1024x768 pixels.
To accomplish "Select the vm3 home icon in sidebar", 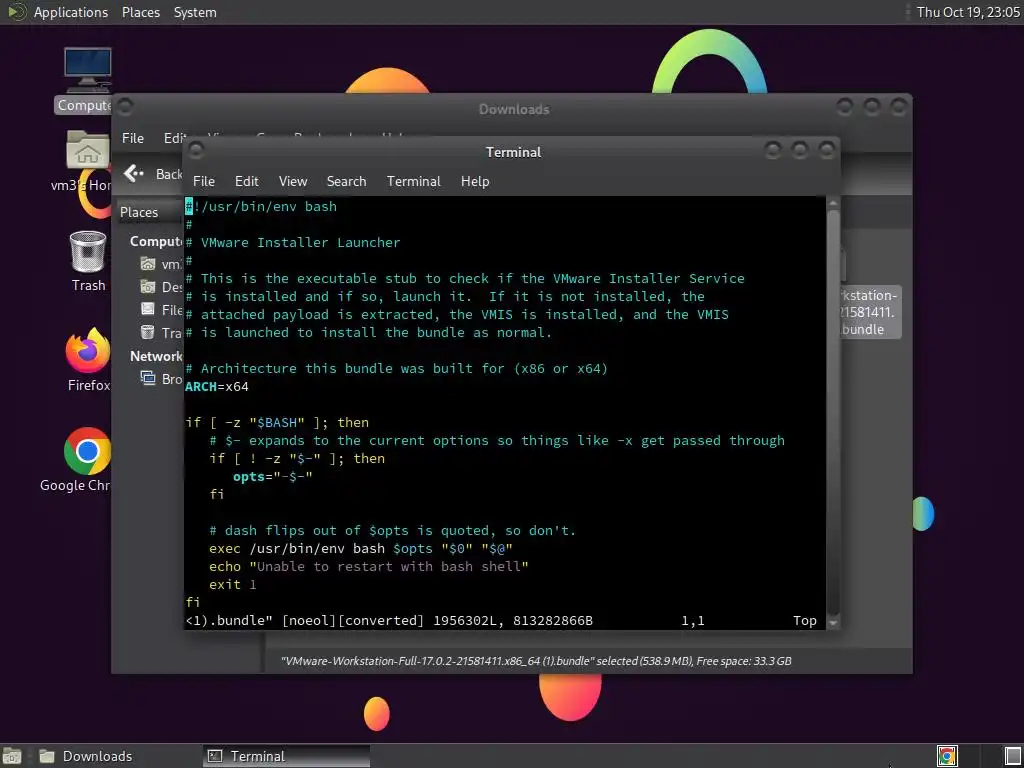I will coord(148,264).
